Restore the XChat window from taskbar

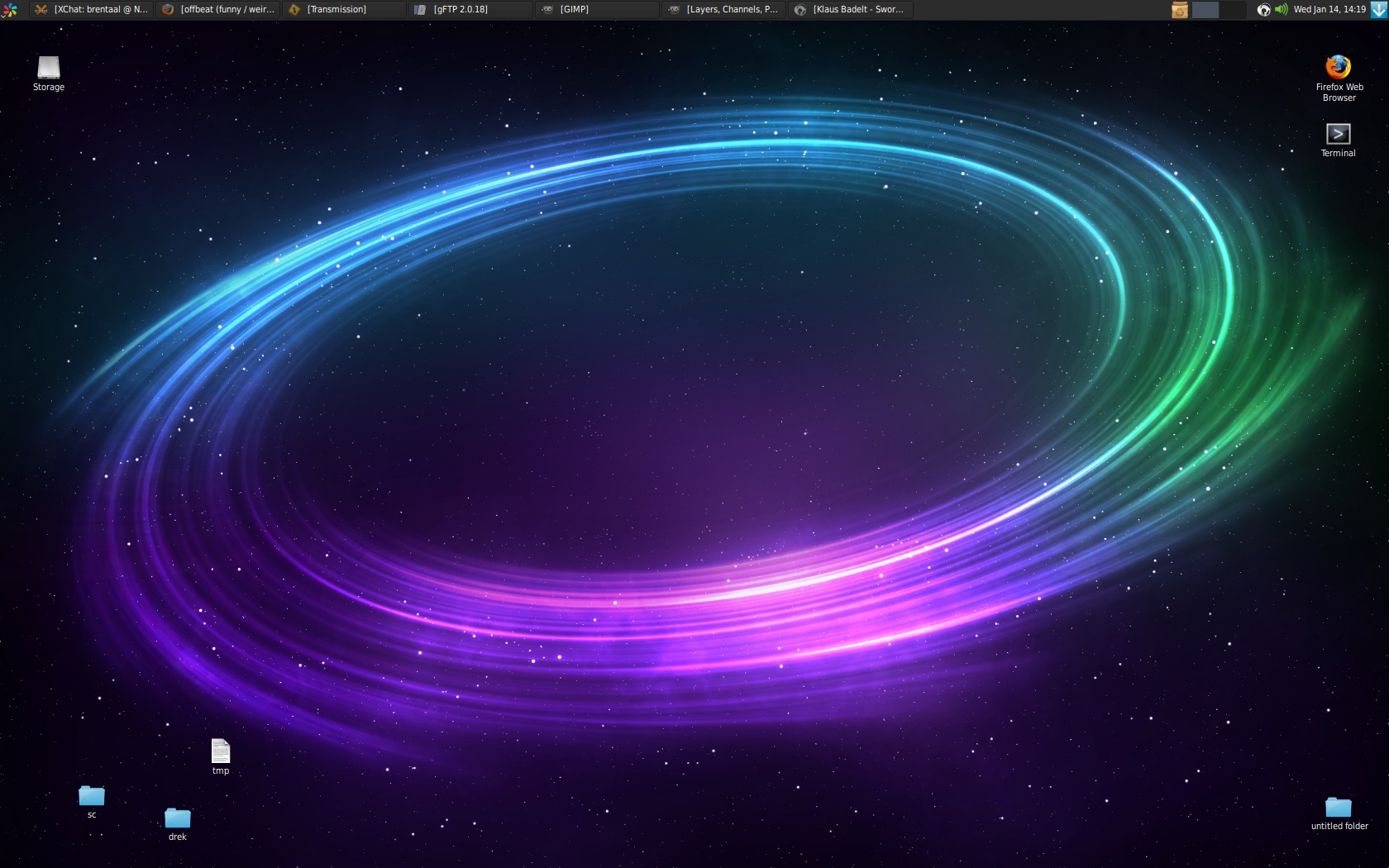91,10
